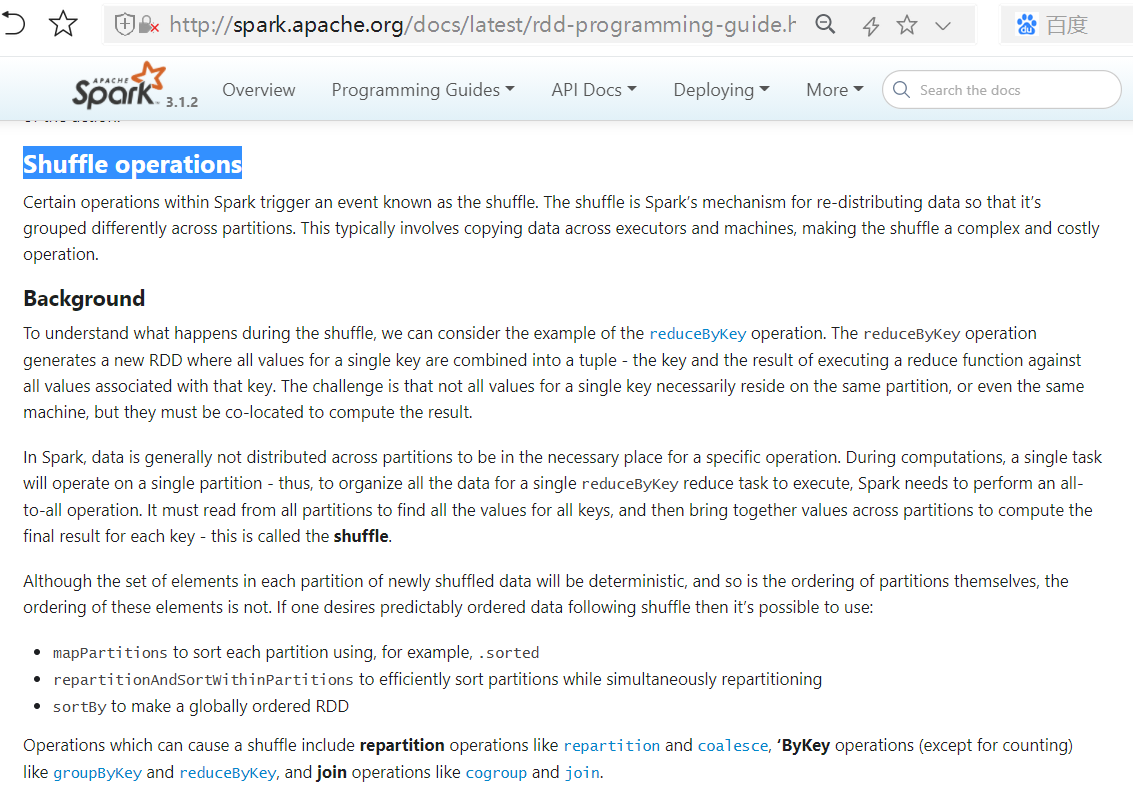Expand the More menu
Viewport: 1133px width, 785px height.
835,90
